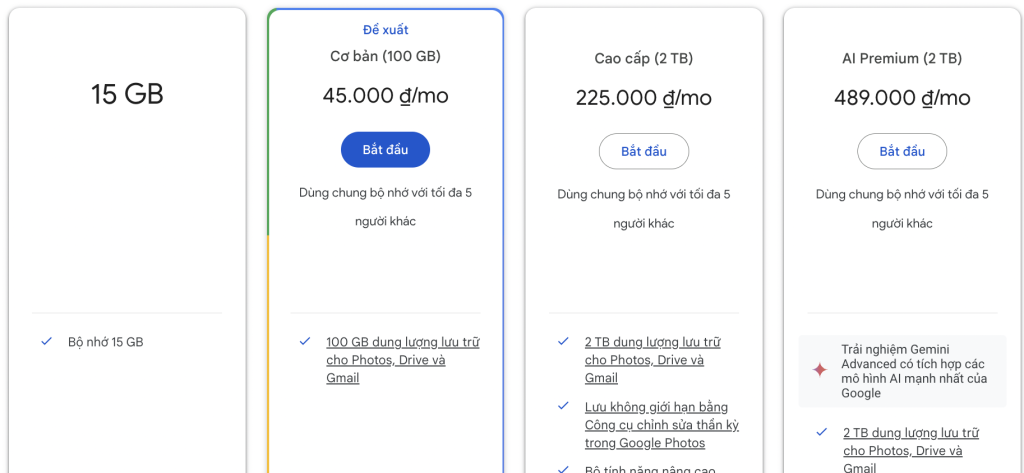Click checkmark beside AI Premium 2 TB storage
The image size is (1024, 473).
(822, 432)
